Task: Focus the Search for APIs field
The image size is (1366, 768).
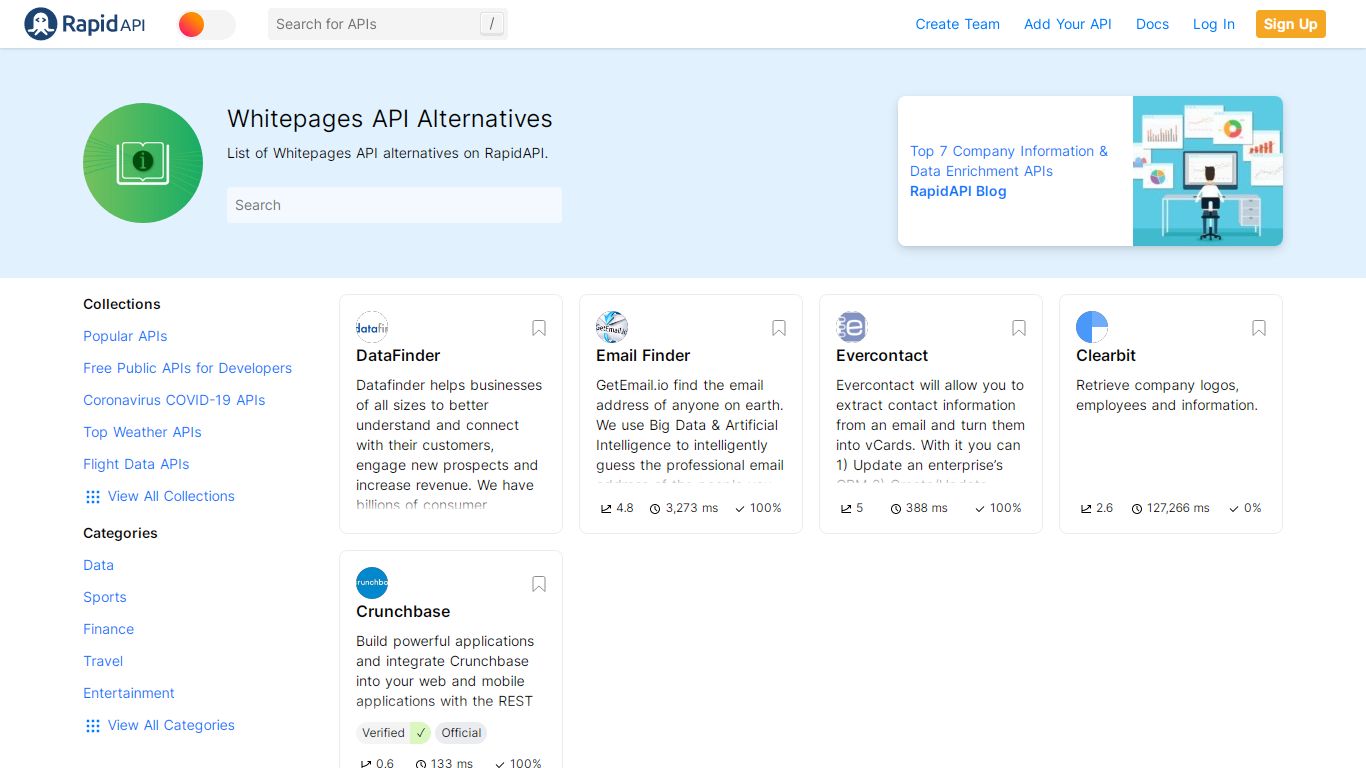Action: [x=388, y=24]
